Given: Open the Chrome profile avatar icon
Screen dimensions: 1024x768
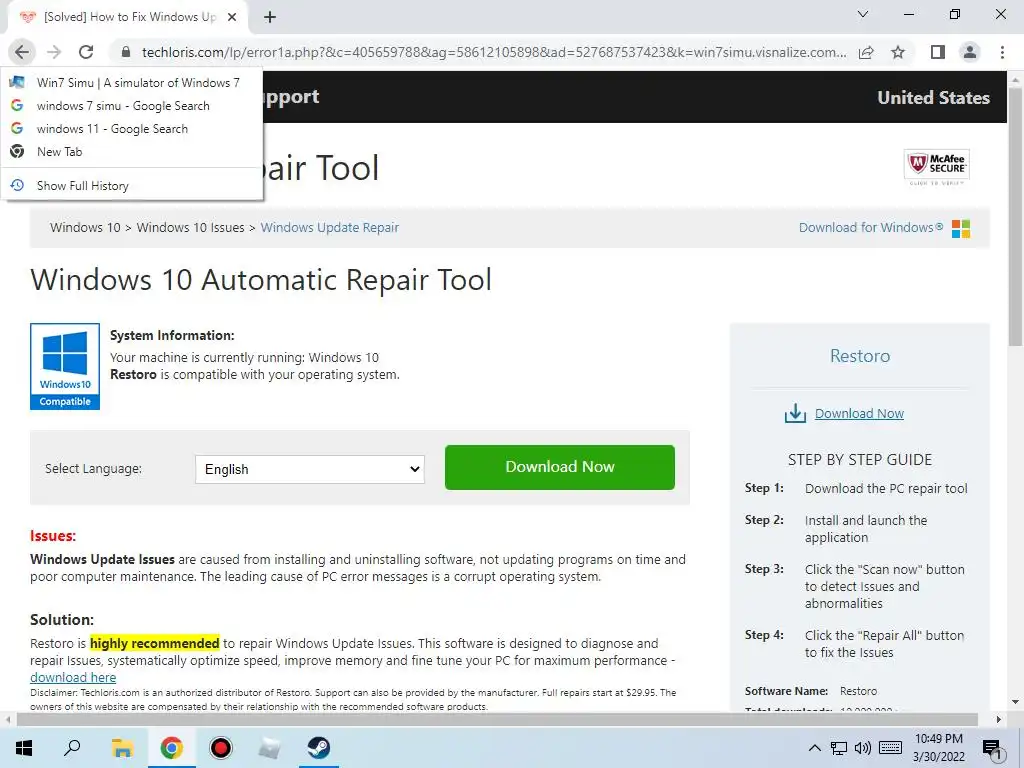Looking at the screenshot, I should 970,52.
